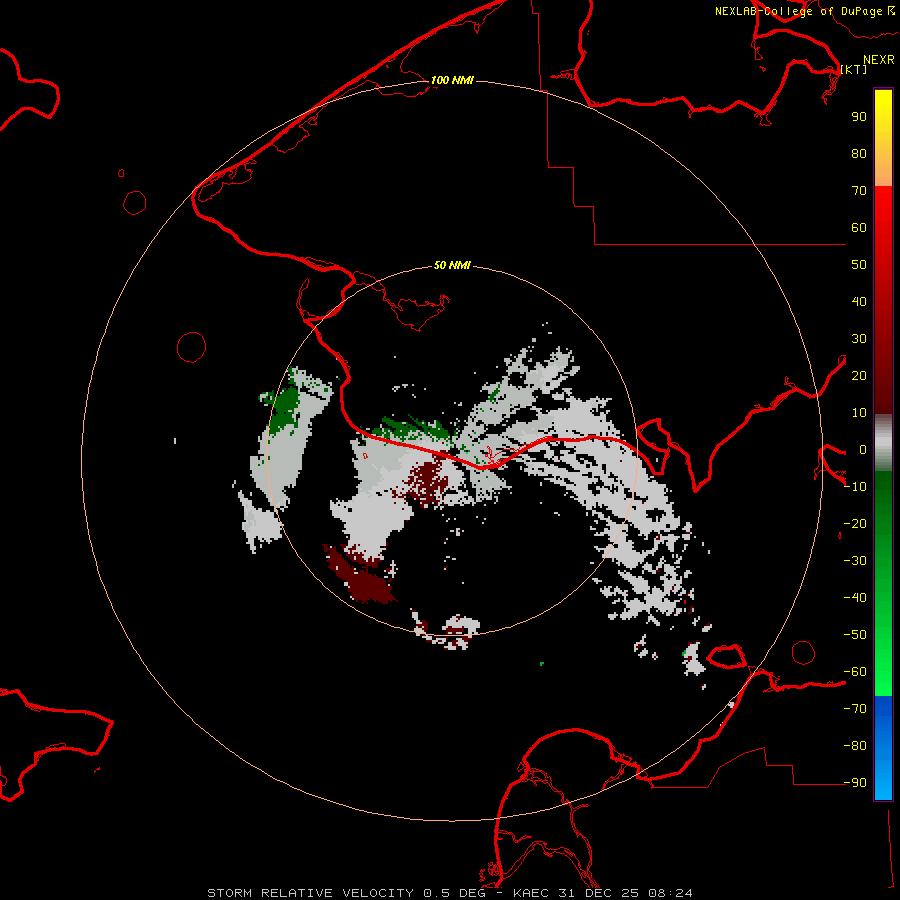The image size is (900, 900).
Task: Click the "NEXR" label above the color bar
Action: click(879, 60)
